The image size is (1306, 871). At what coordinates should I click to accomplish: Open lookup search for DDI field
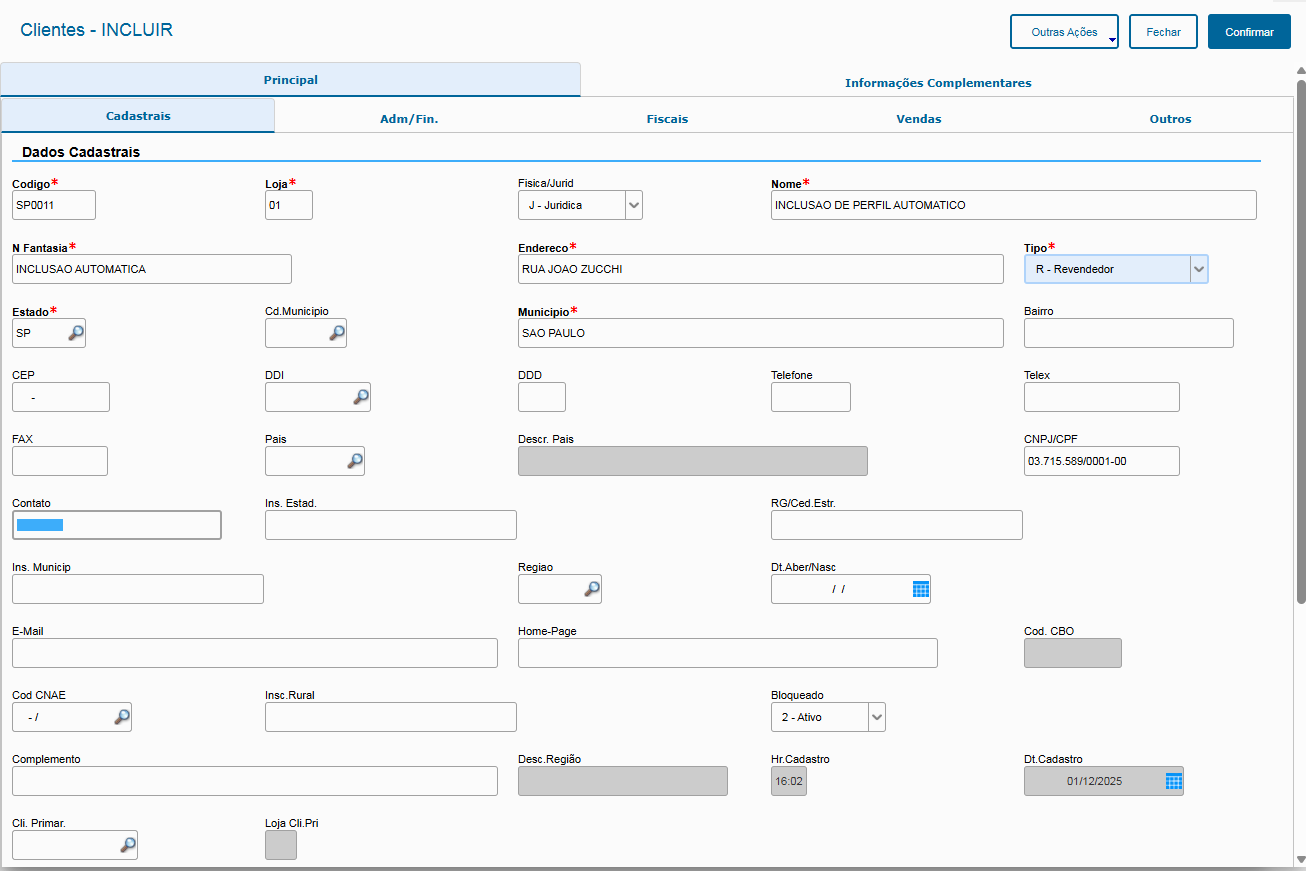click(361, 397)
